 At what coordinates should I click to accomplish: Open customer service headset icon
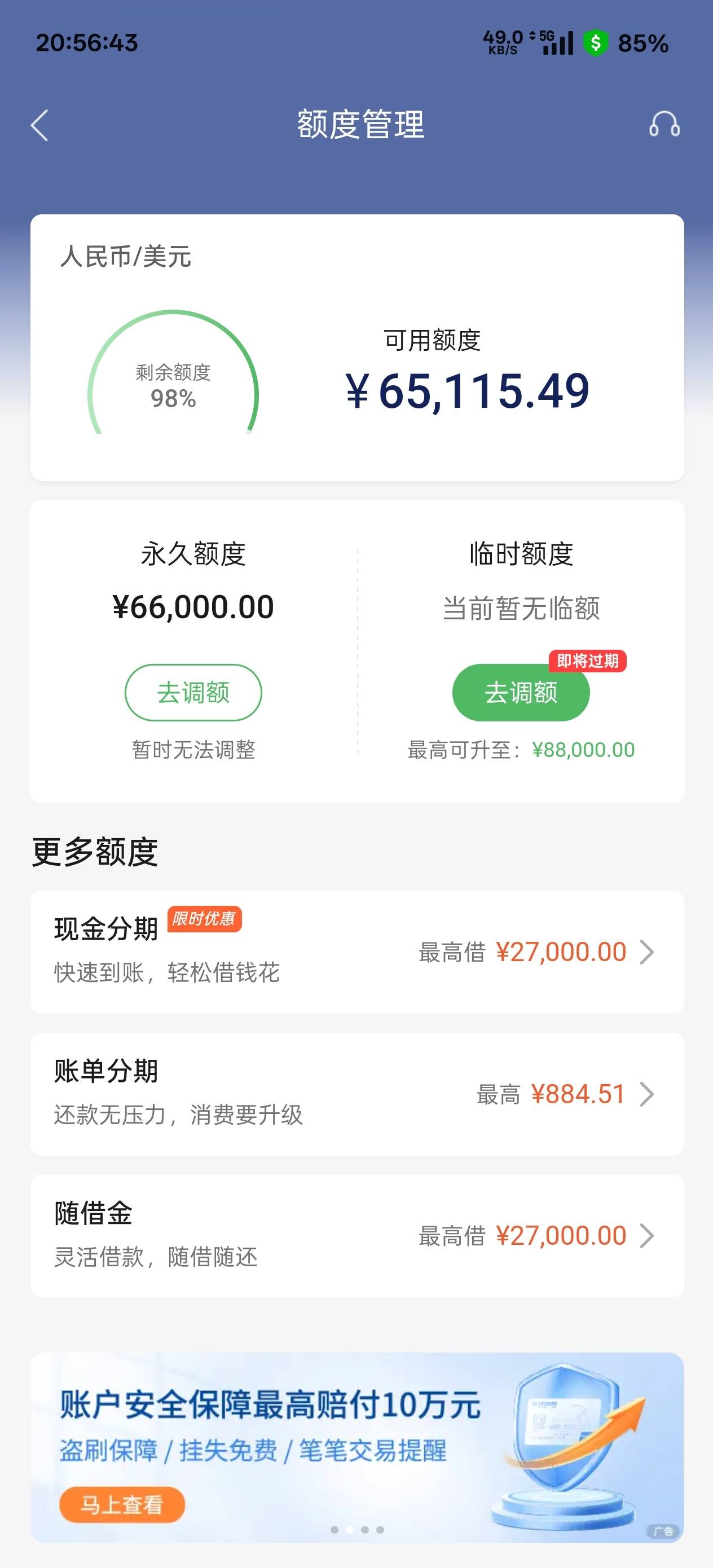pyautogui.click(x=664, y=124)
